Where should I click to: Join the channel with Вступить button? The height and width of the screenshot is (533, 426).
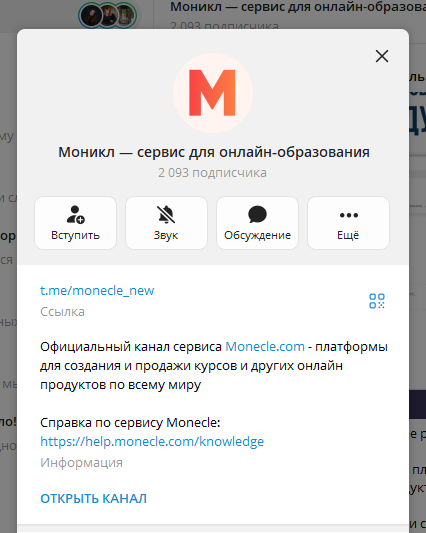[x=75, y=223]
